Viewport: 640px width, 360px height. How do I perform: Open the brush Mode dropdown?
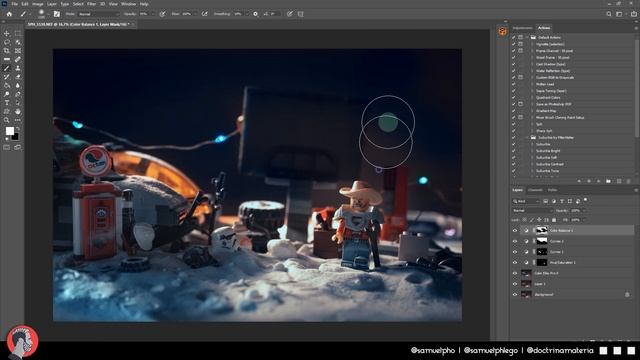point(98,14)
